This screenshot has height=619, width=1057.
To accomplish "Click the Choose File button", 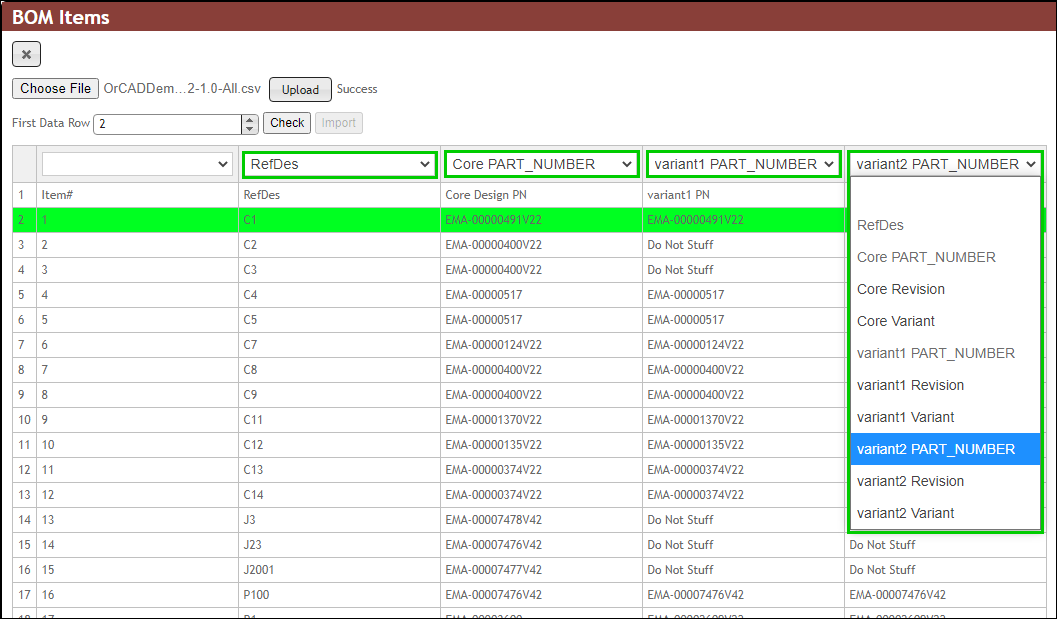I will pos(55,88).
